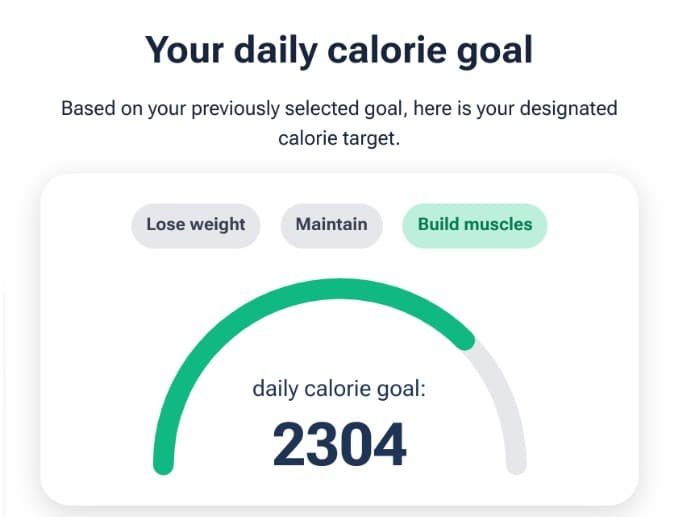Switch to the Maintain goal option
The width and height of the screenshot is (675, 517).
(331, 225)
